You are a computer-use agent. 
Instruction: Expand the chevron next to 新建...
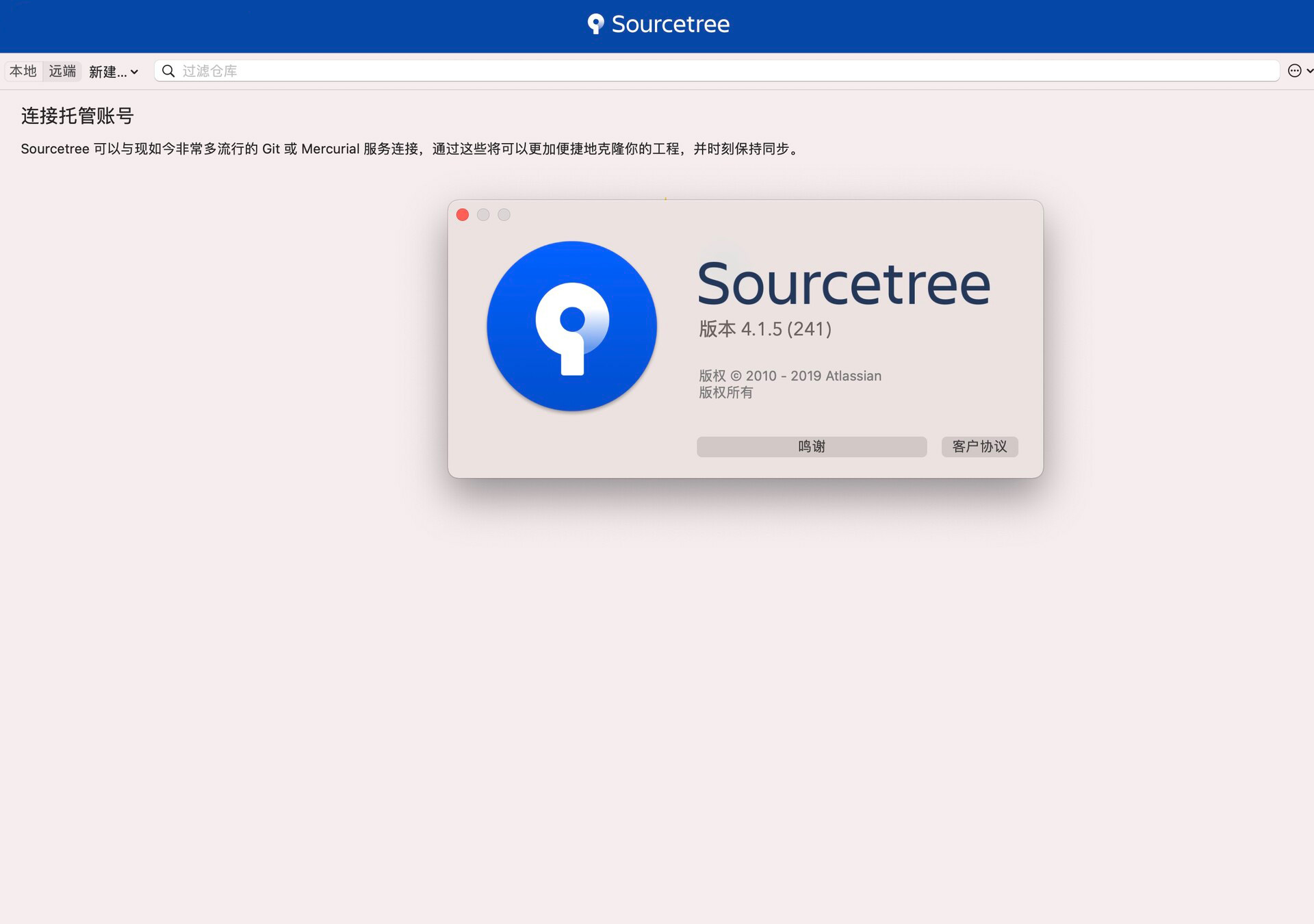coord(134,72)
